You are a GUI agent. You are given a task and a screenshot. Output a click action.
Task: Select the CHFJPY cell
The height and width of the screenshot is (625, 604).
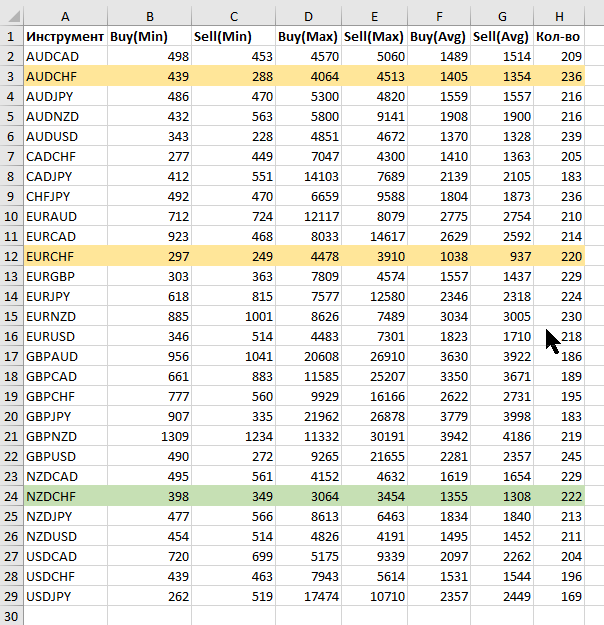(x=65, y=196)
